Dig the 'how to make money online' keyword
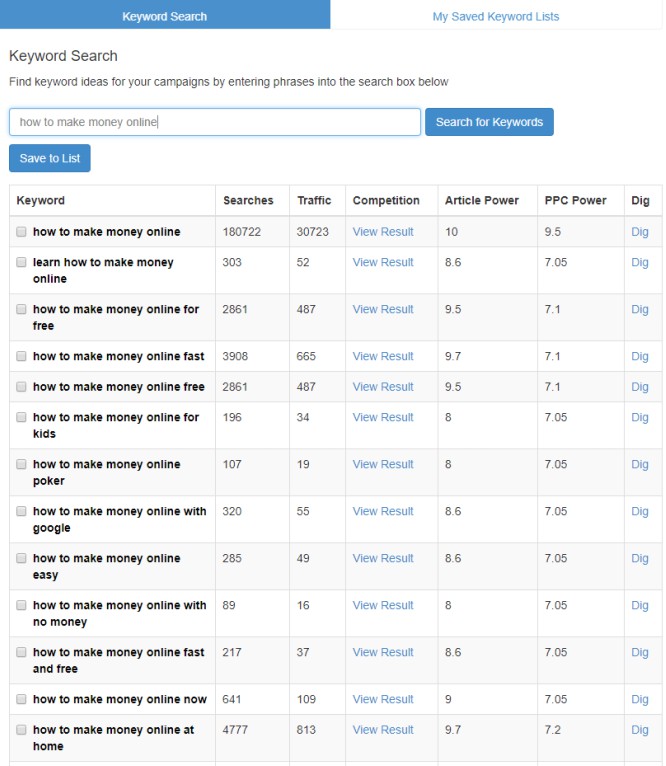 click(640, 232)
